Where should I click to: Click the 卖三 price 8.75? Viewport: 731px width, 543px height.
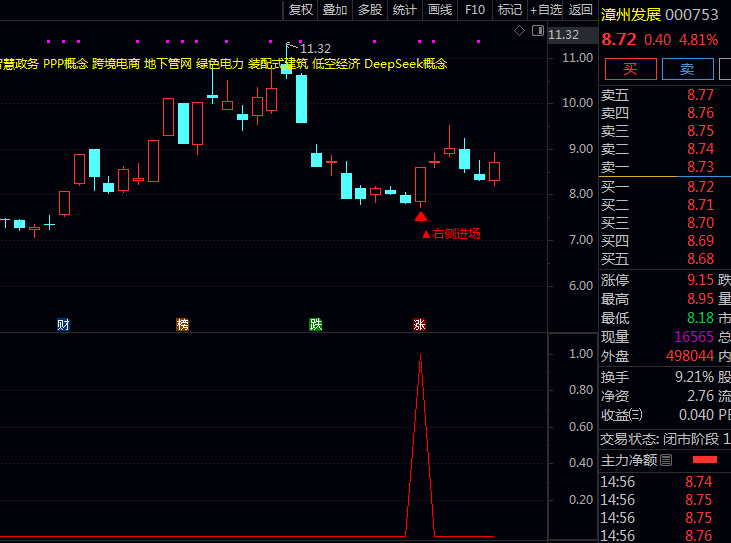[x=700, y=131]
